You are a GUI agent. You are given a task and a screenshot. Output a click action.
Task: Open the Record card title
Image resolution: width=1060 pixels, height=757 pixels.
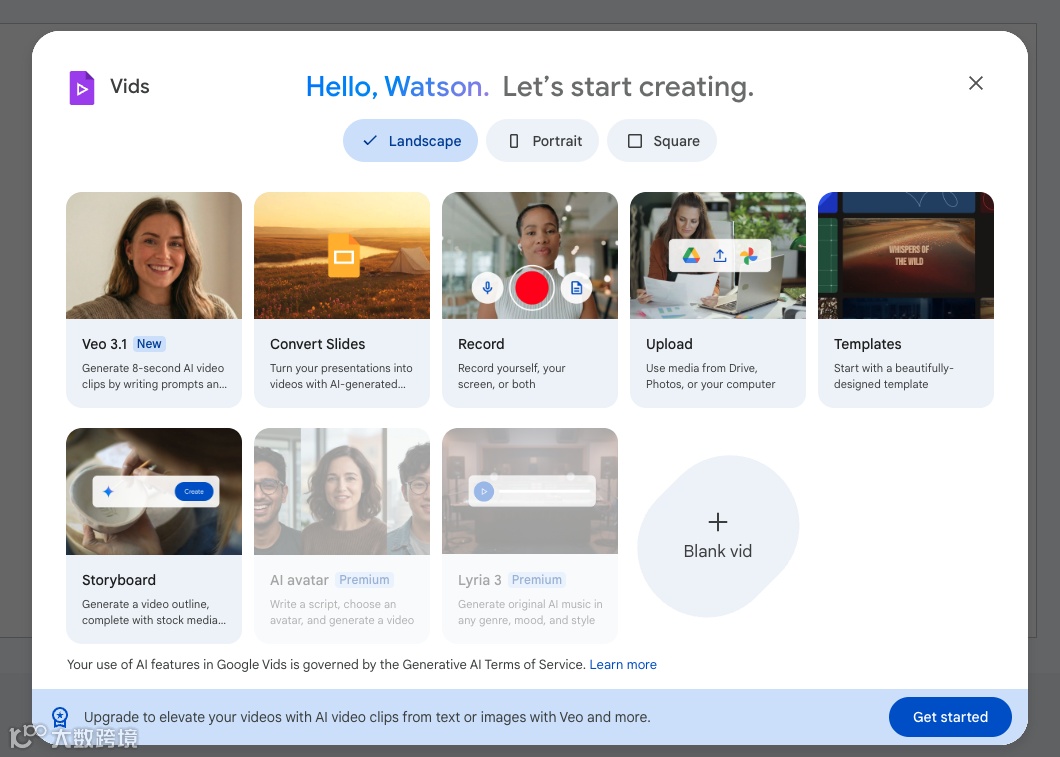click(x=481, y=344)
